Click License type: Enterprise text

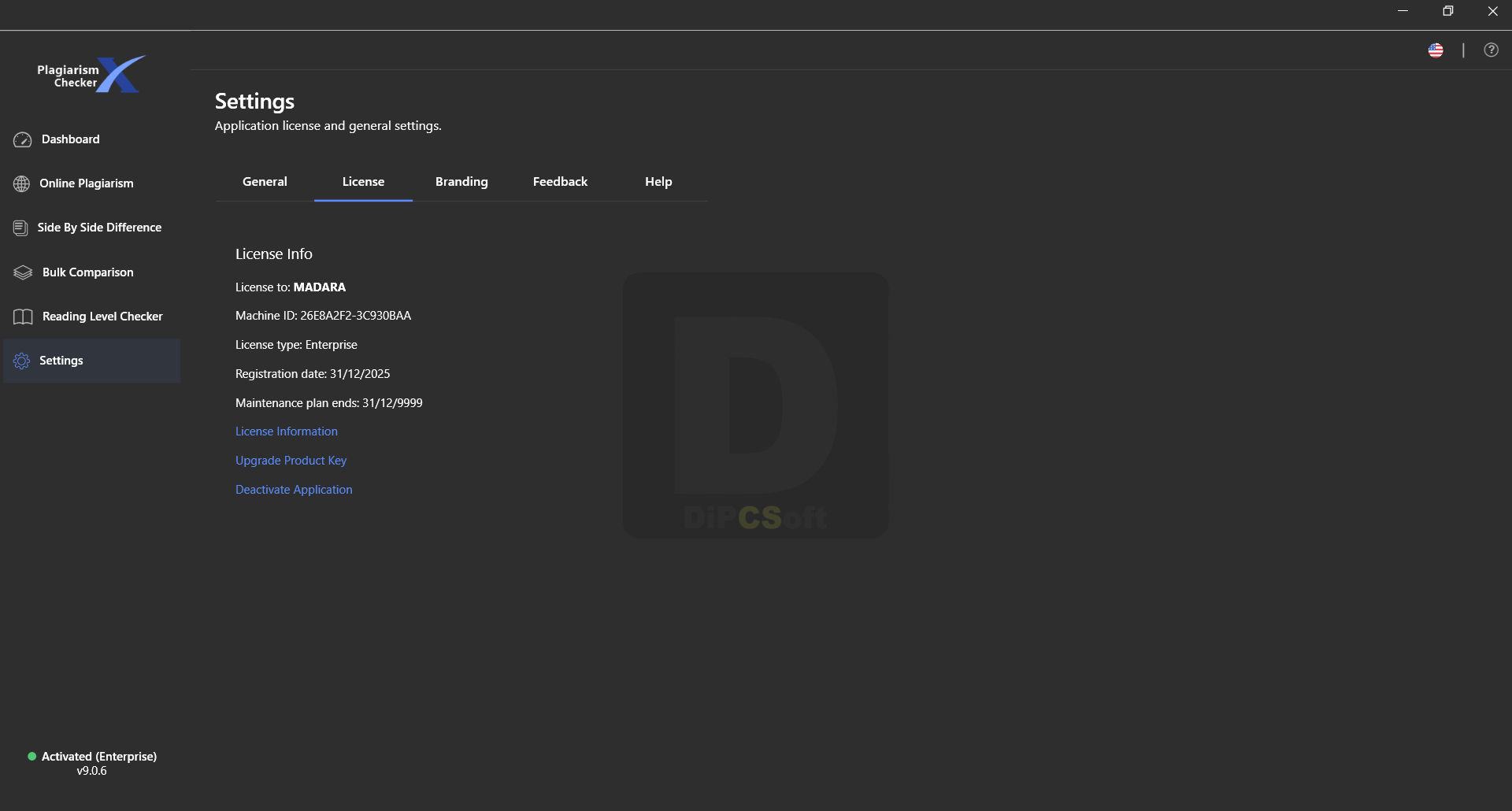[296, 345]
